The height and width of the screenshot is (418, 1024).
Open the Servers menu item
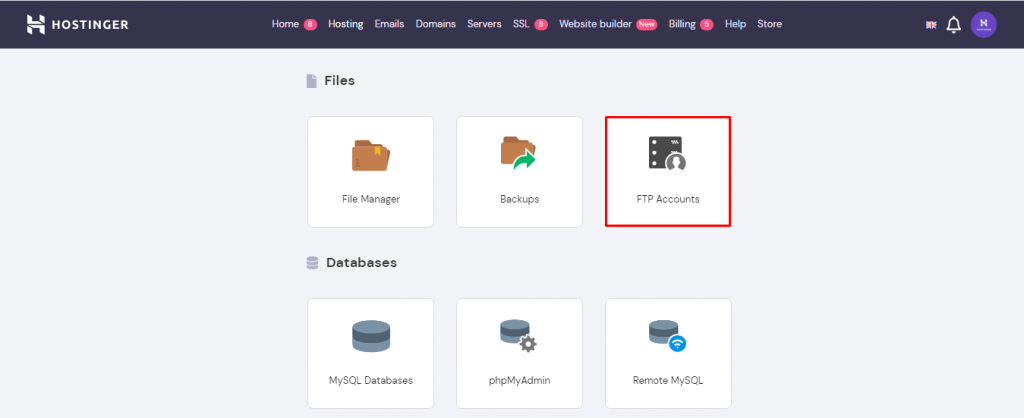pyautogui.click(x=484, y=24)
